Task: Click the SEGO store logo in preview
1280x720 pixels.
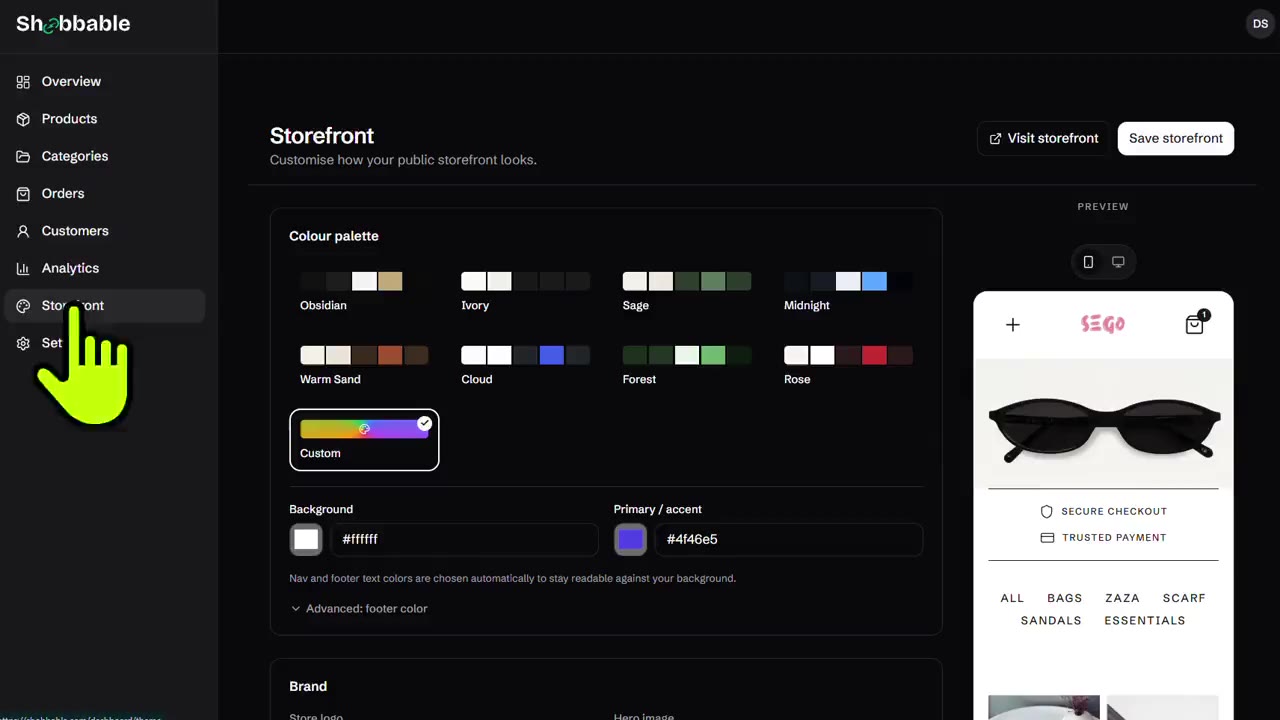Action: [x=1103, y=324]
